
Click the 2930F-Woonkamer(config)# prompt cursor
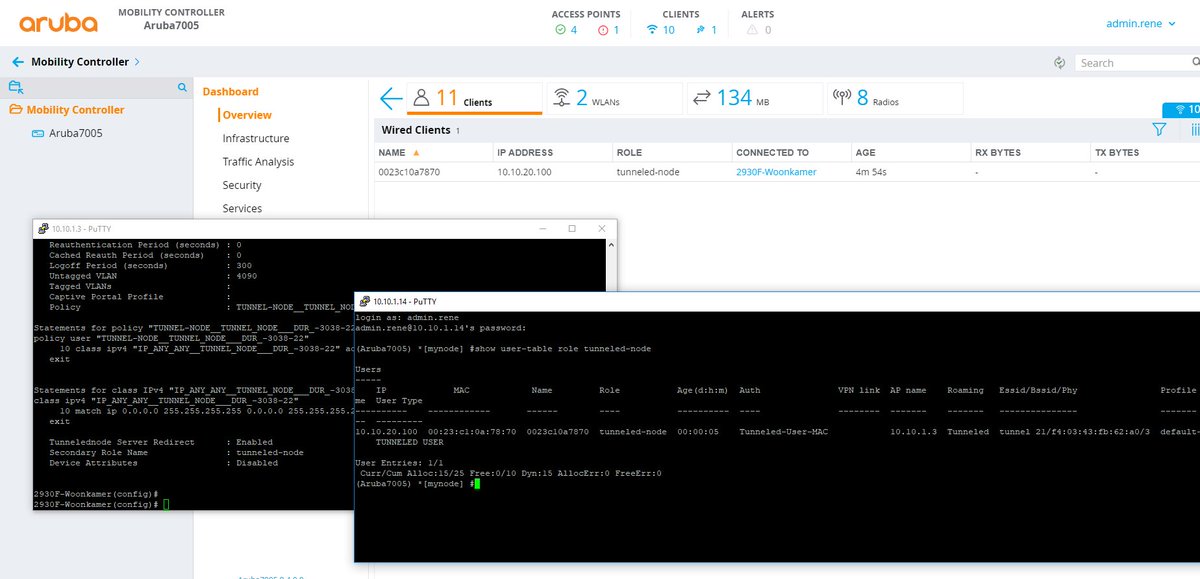(166, 504)
